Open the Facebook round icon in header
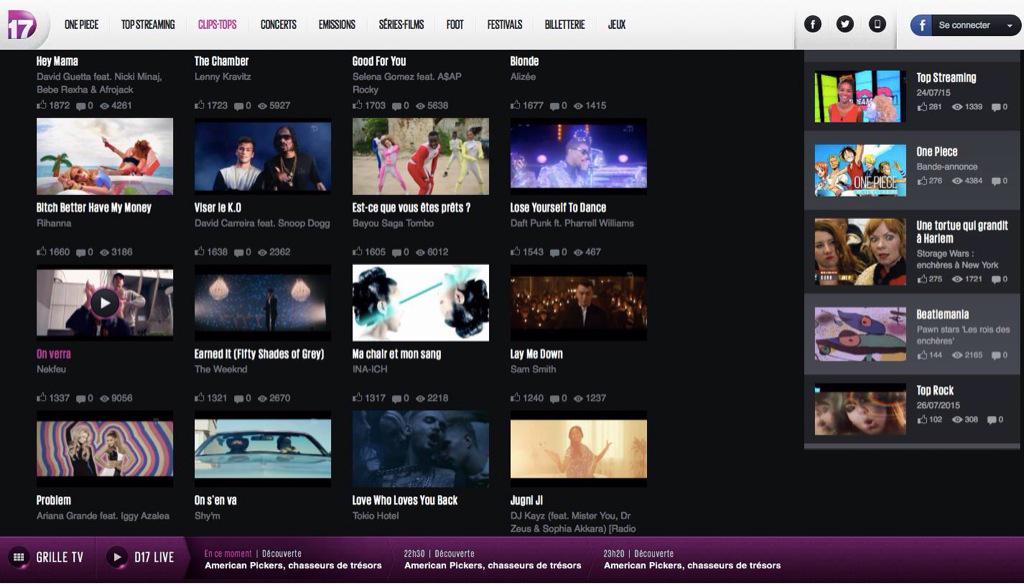This screenshot has height=584, width=1024. [x=812, y=25]
